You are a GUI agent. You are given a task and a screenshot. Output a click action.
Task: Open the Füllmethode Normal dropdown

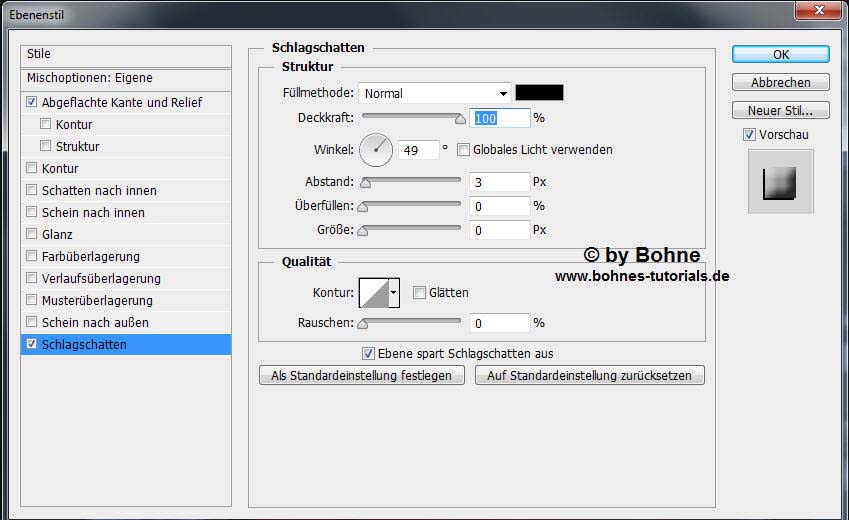tap(434, 93)
